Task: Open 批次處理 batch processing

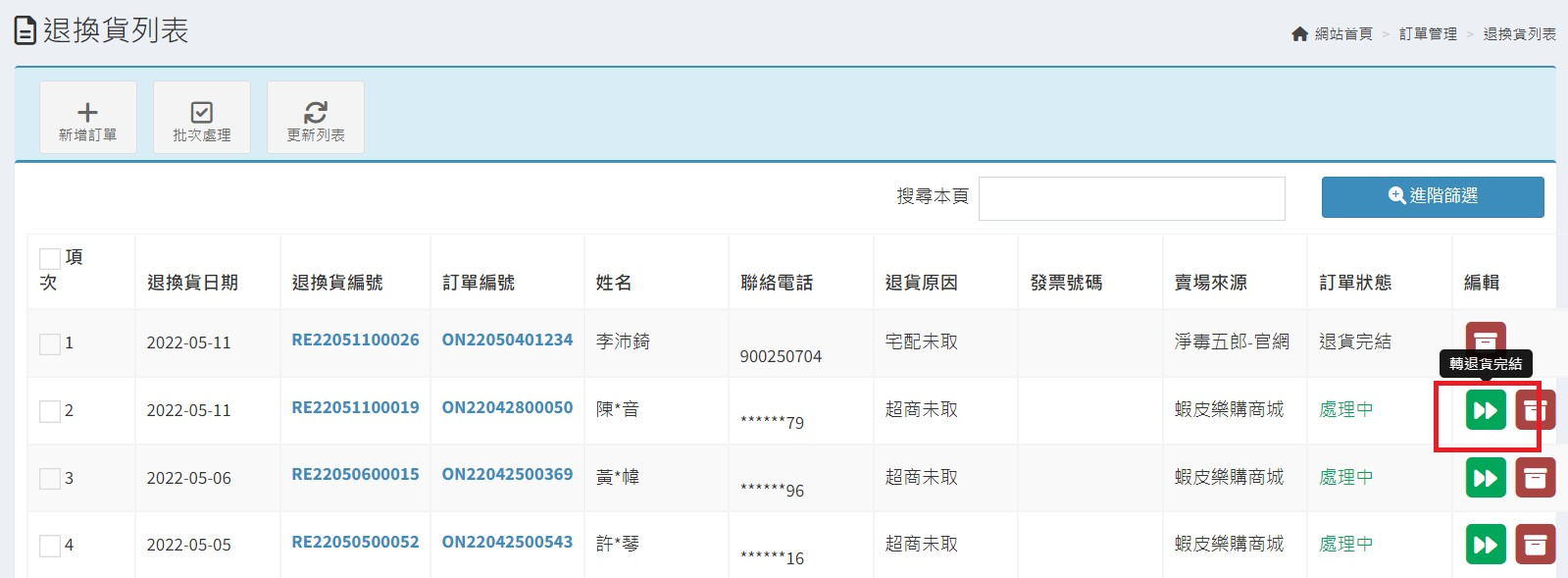Action: [x=202, y=118]
